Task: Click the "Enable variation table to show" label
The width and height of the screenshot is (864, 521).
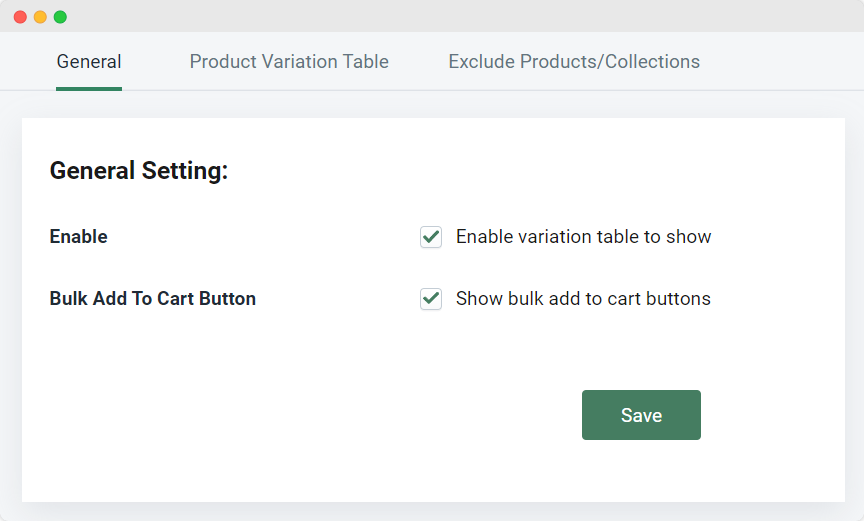Action: [x=584, y=237]
